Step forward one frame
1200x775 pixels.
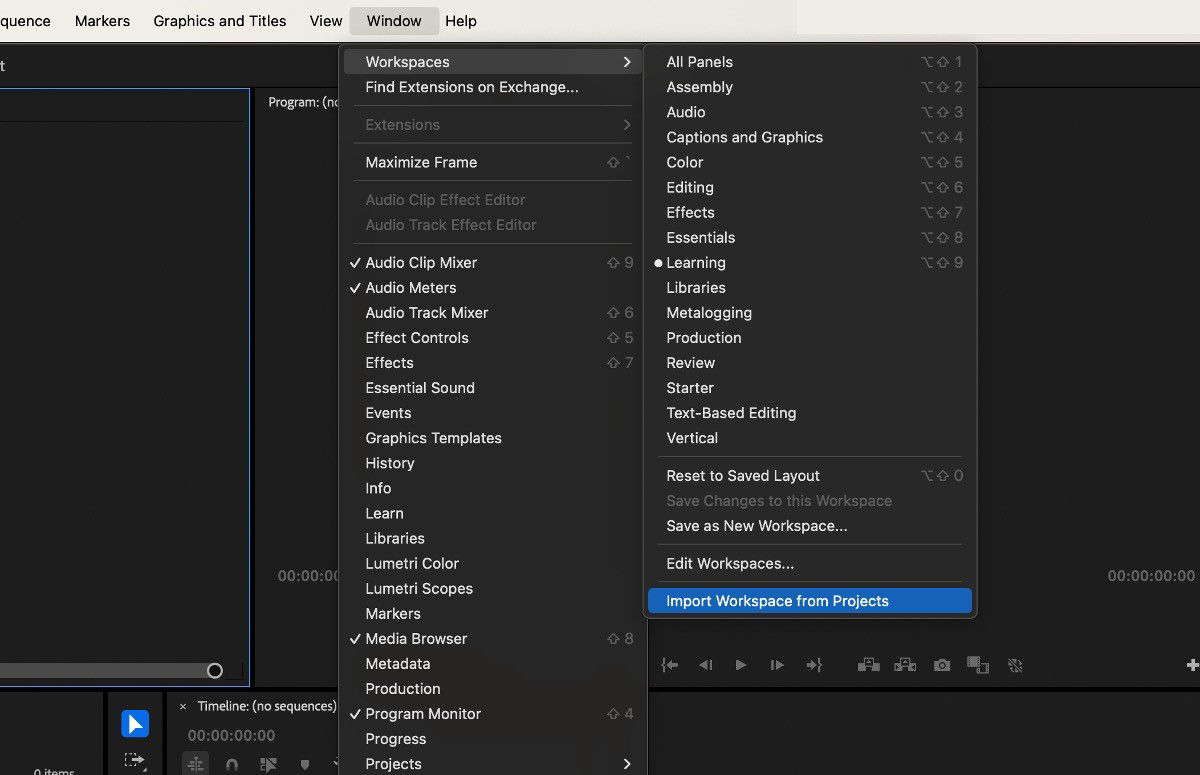[777, 664]
